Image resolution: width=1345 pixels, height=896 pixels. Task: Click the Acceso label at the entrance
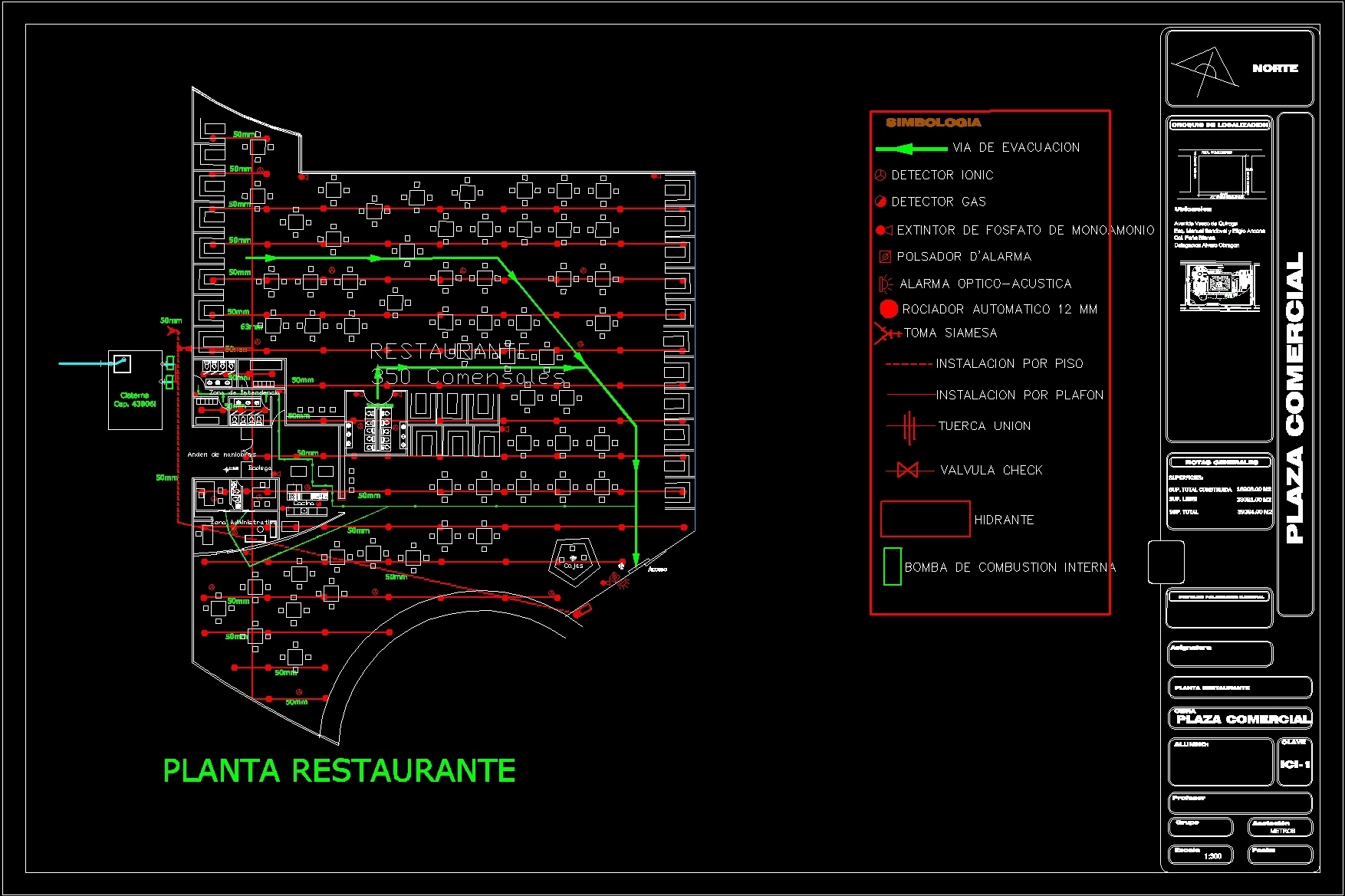coord(657,569)
